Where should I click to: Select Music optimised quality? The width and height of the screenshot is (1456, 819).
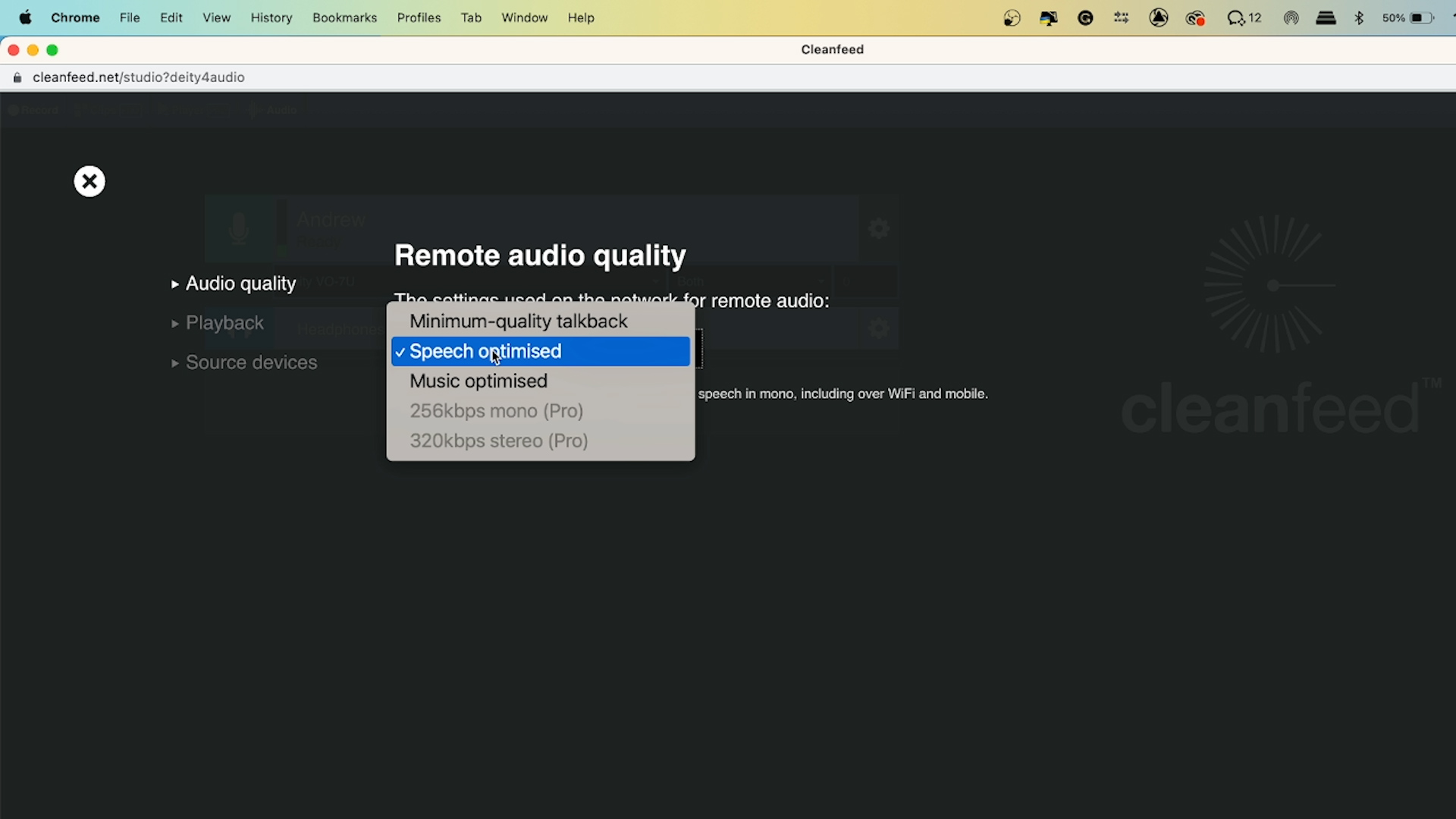coord(479,381)
